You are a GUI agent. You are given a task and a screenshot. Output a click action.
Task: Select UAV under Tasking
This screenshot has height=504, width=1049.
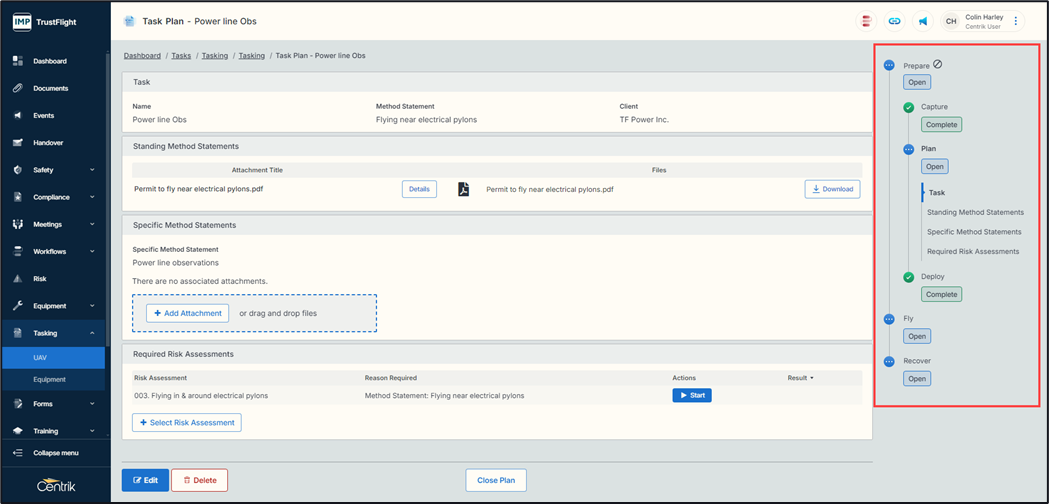(40, 357)
